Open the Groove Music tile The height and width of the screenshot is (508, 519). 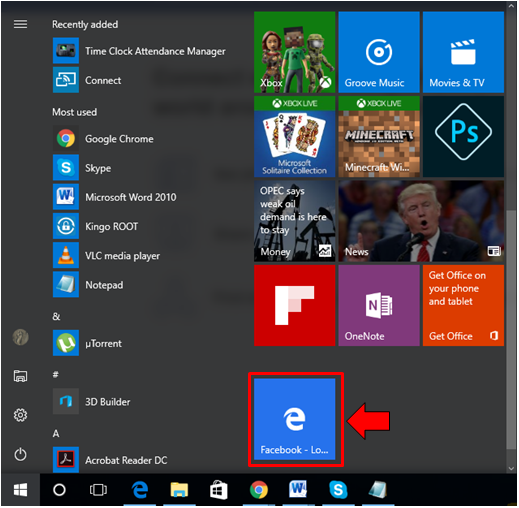pyautogui.click(x=379, y=52)
